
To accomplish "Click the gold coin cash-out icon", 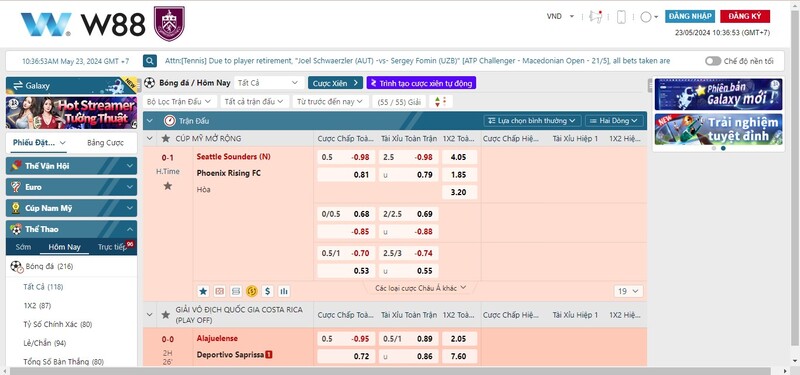I will point(251,291).
